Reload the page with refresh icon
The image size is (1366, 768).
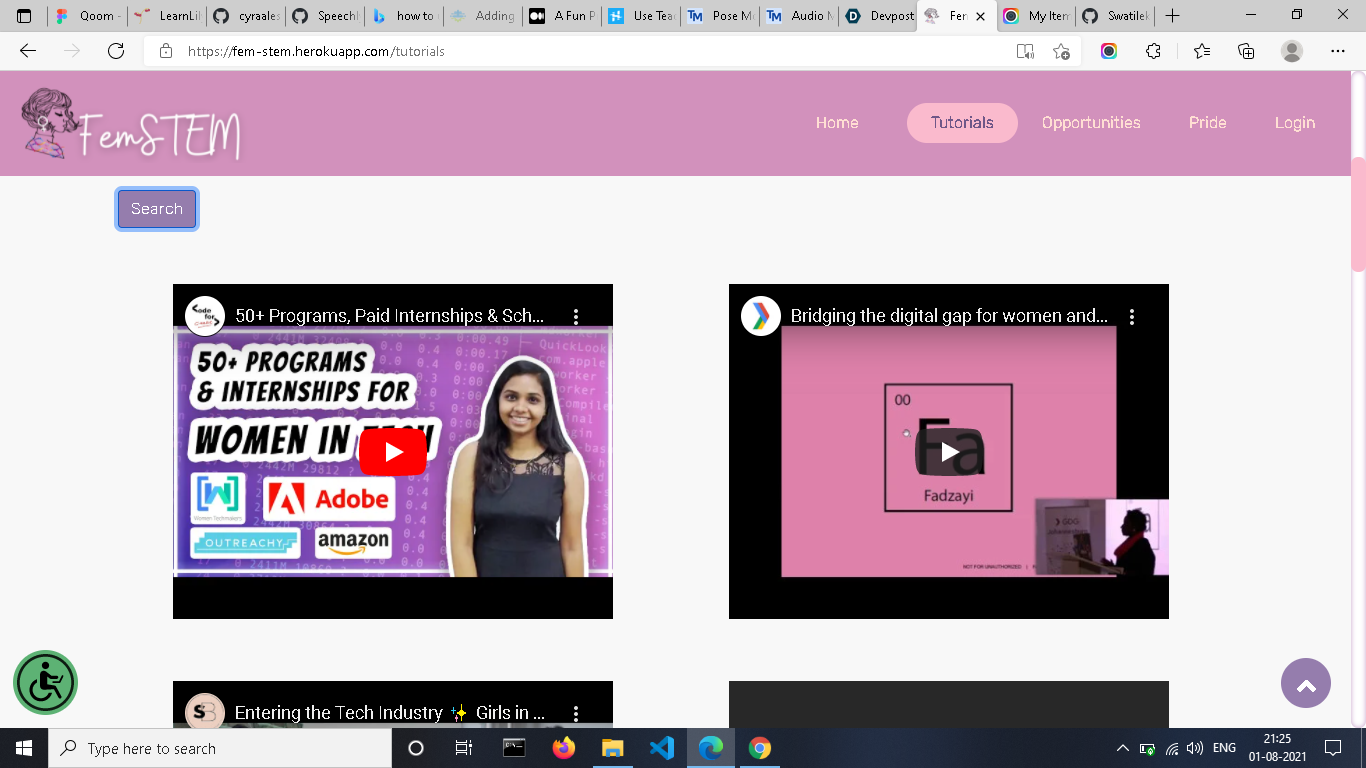(116, 51)
